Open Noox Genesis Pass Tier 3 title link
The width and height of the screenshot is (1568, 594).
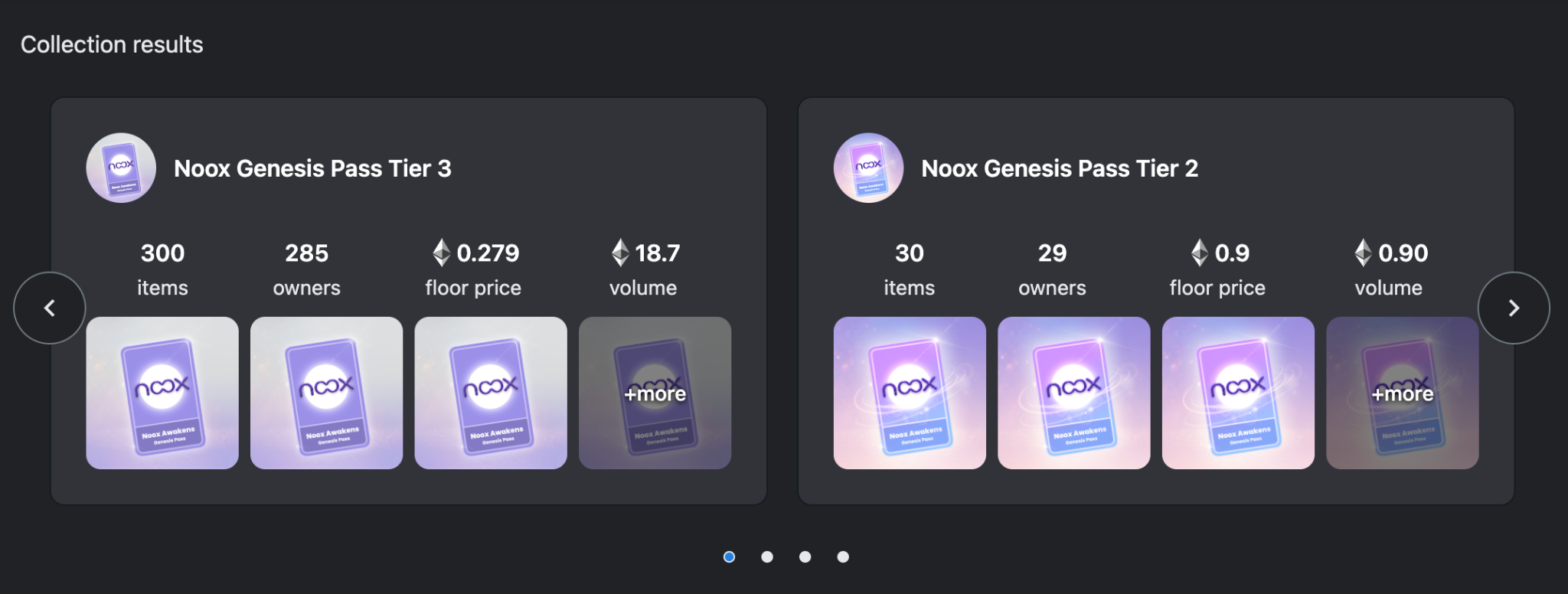coord(312,168)
